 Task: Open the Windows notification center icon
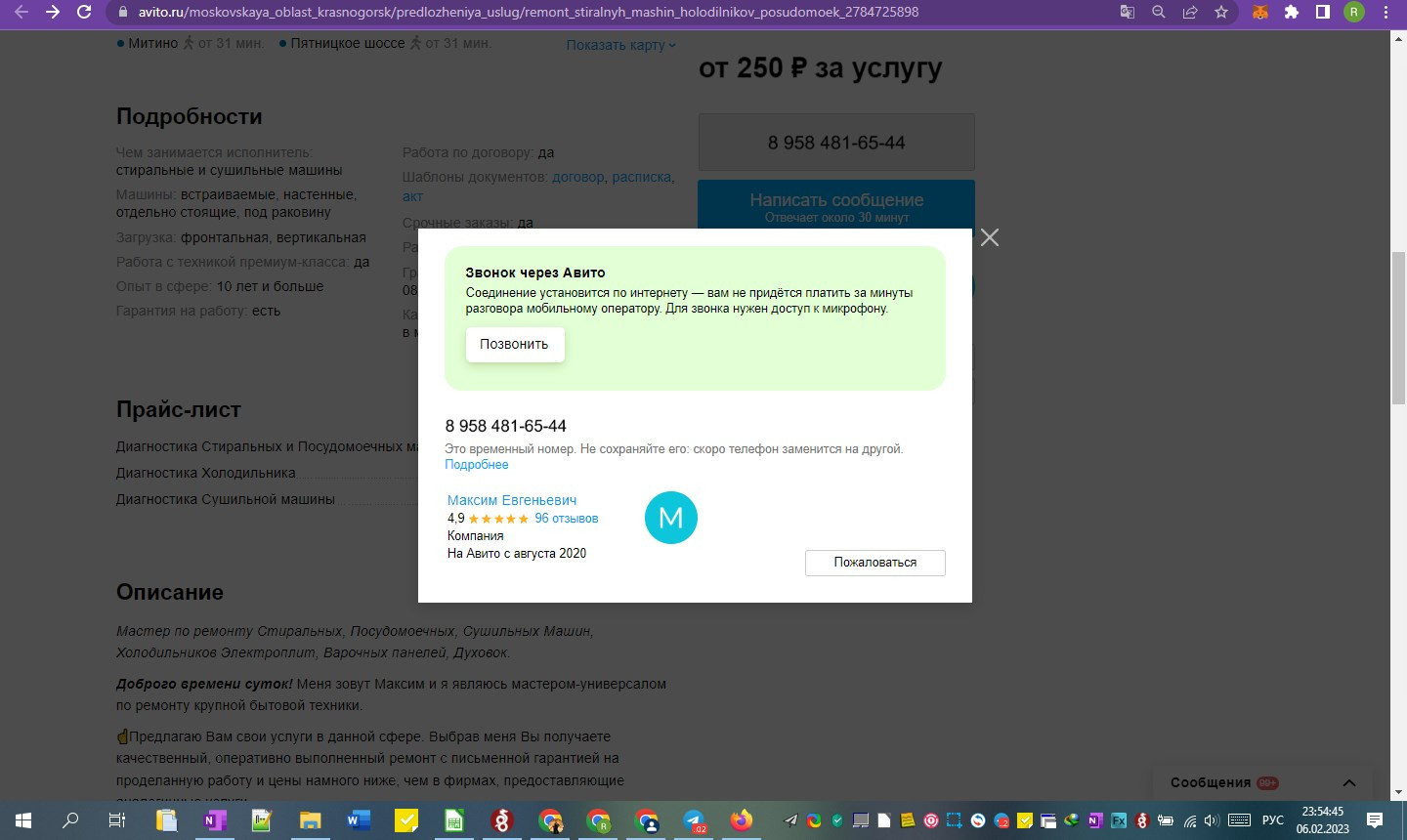[x=1375, y=820]
